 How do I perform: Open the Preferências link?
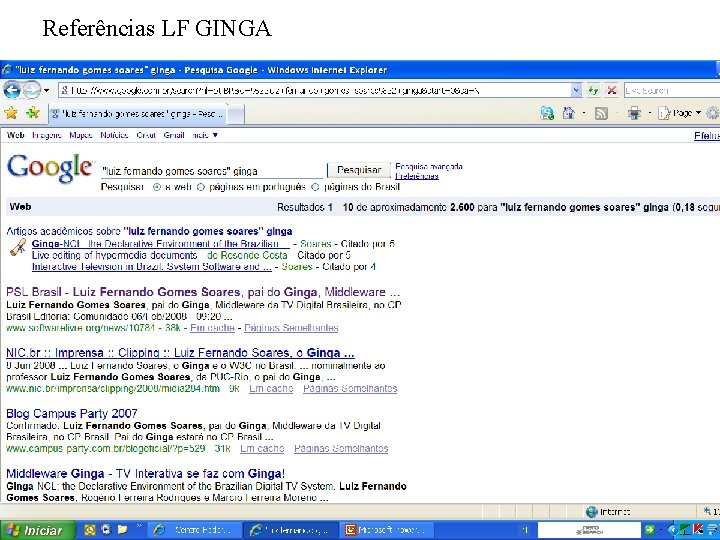(x=417, y=176)
